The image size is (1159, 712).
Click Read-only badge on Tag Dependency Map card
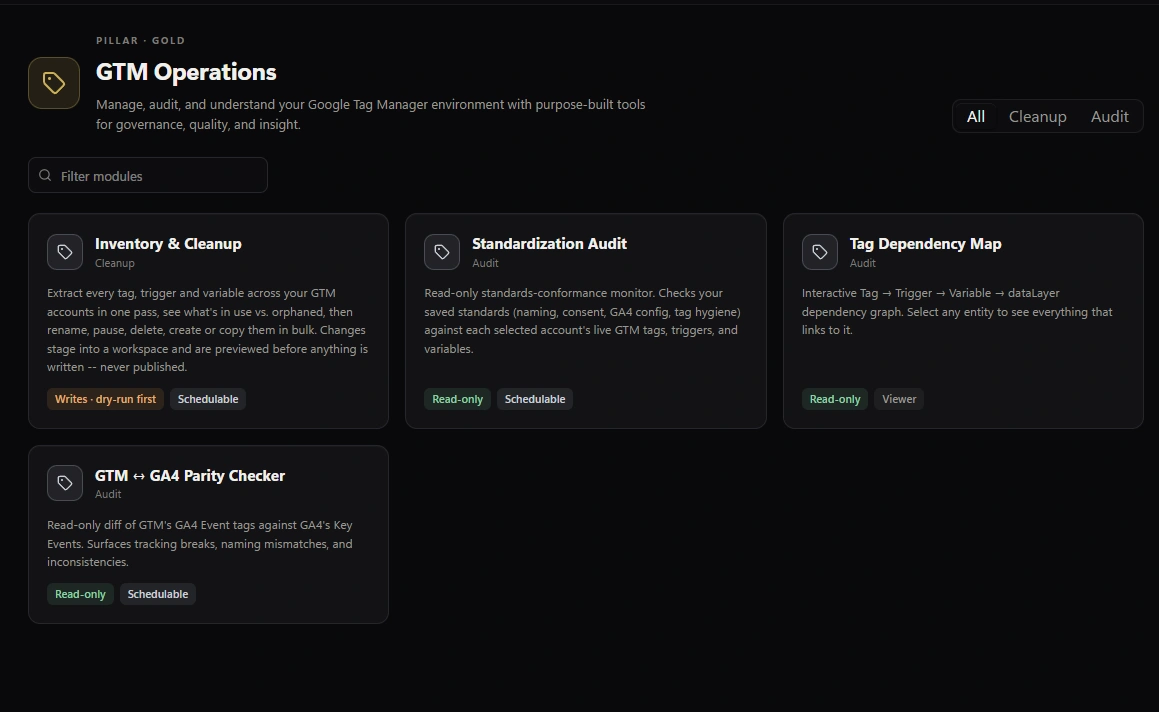[835, 399]
